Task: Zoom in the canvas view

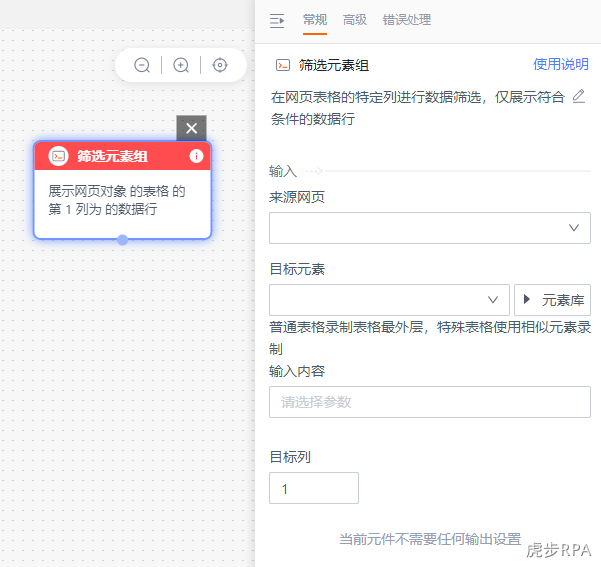Action: 181,65
